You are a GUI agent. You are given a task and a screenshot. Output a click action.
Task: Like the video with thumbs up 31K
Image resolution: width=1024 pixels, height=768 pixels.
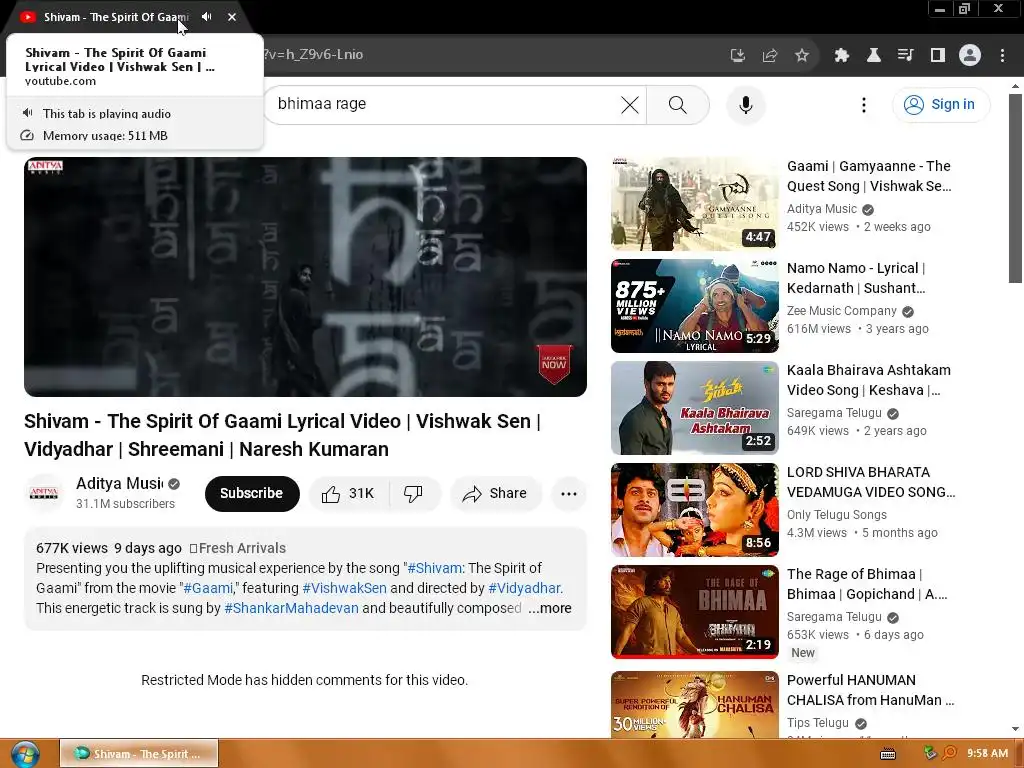click(349, 494)
